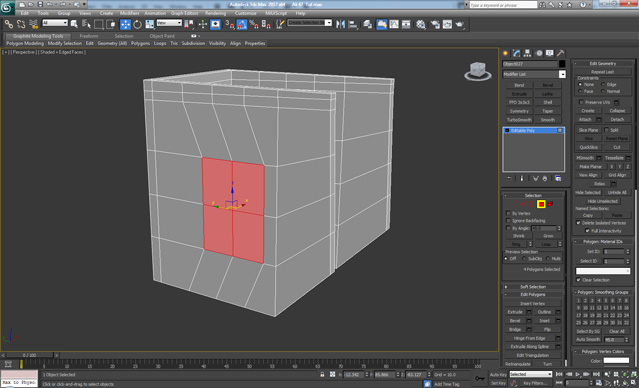Click the vertex Color white swatch

click(x=616, y=360)
